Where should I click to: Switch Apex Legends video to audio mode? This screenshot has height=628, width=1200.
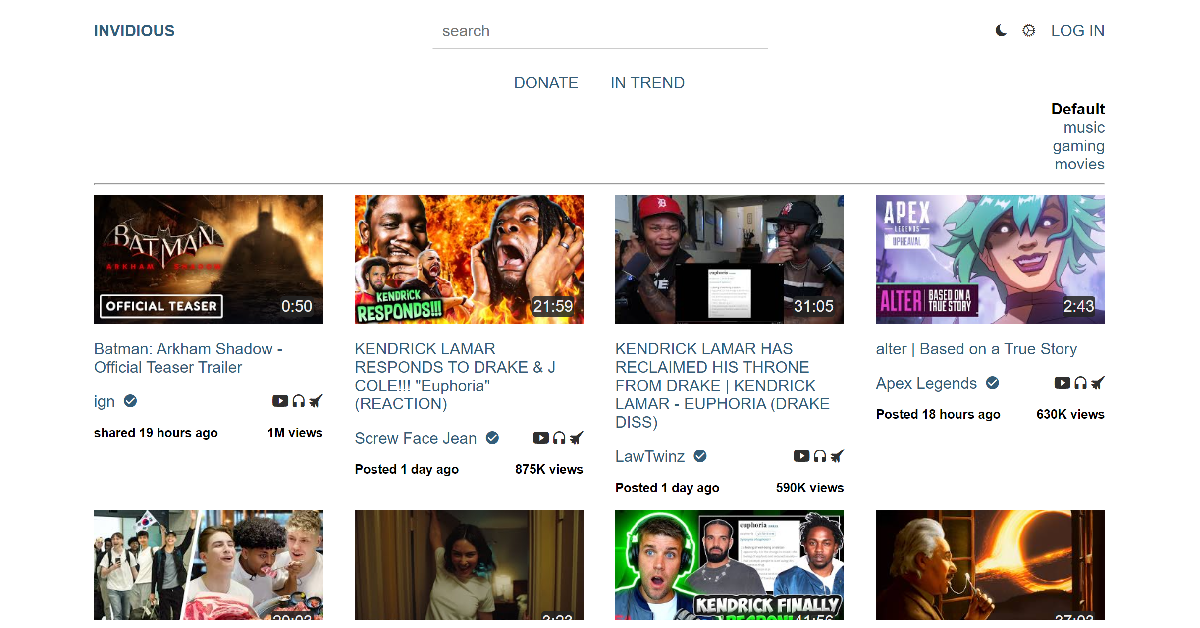click(1080, 383)
